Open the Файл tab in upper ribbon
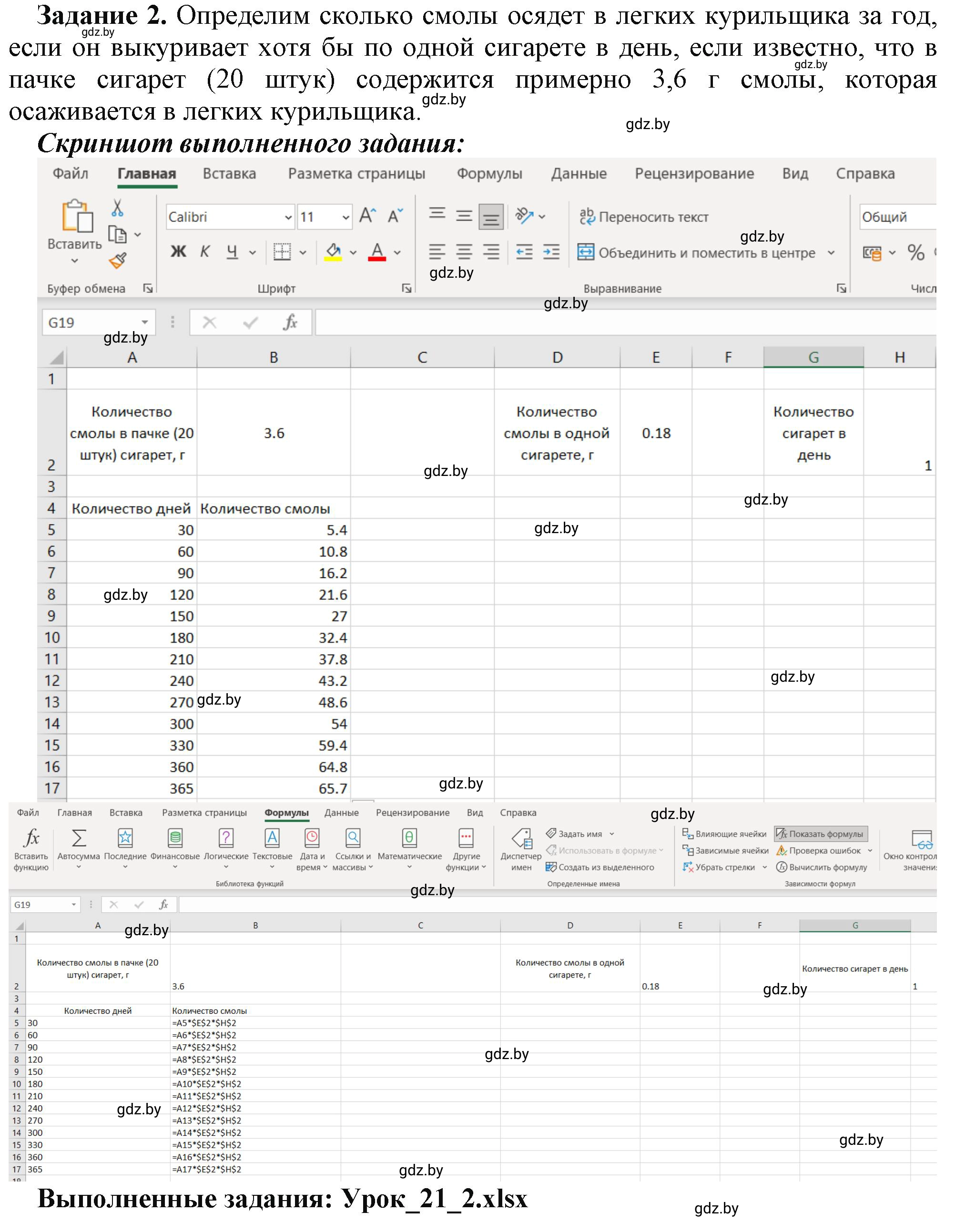The image size is (955, 1232). 71,174
